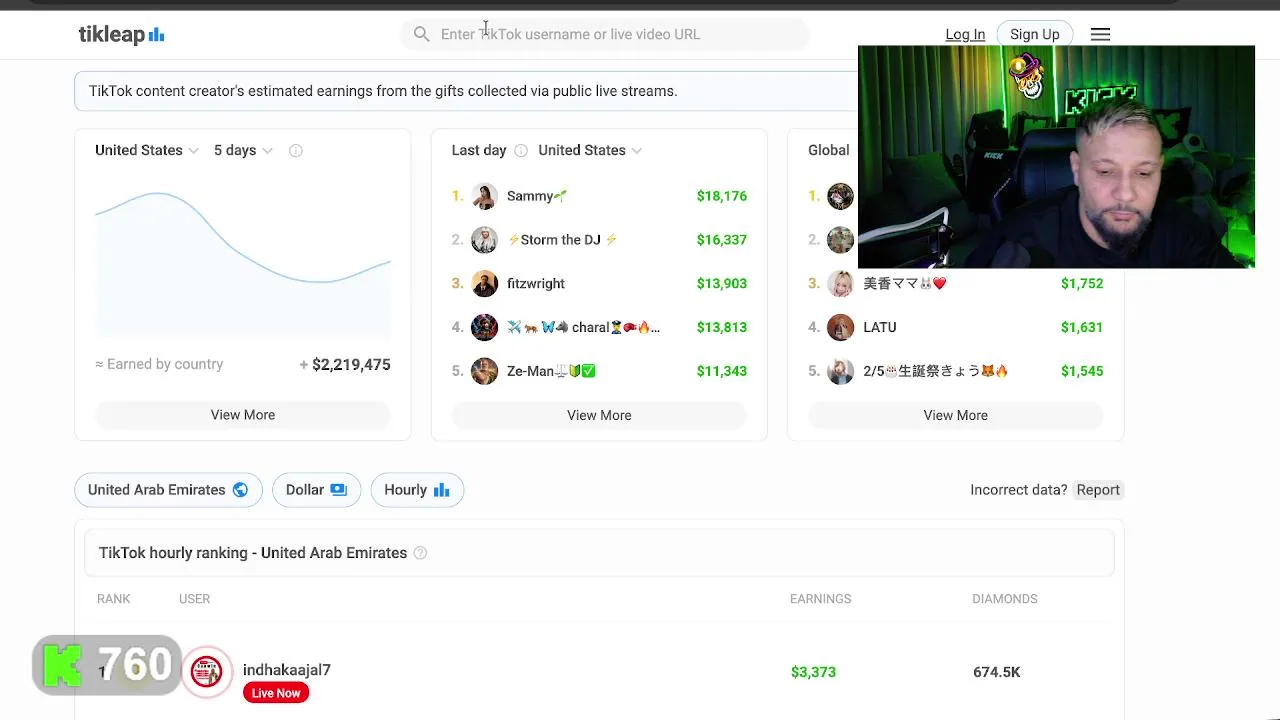This screenshot has height=720, width=1280.
Task: Open the Ze-Man user entry
Action: click(551, 371)
